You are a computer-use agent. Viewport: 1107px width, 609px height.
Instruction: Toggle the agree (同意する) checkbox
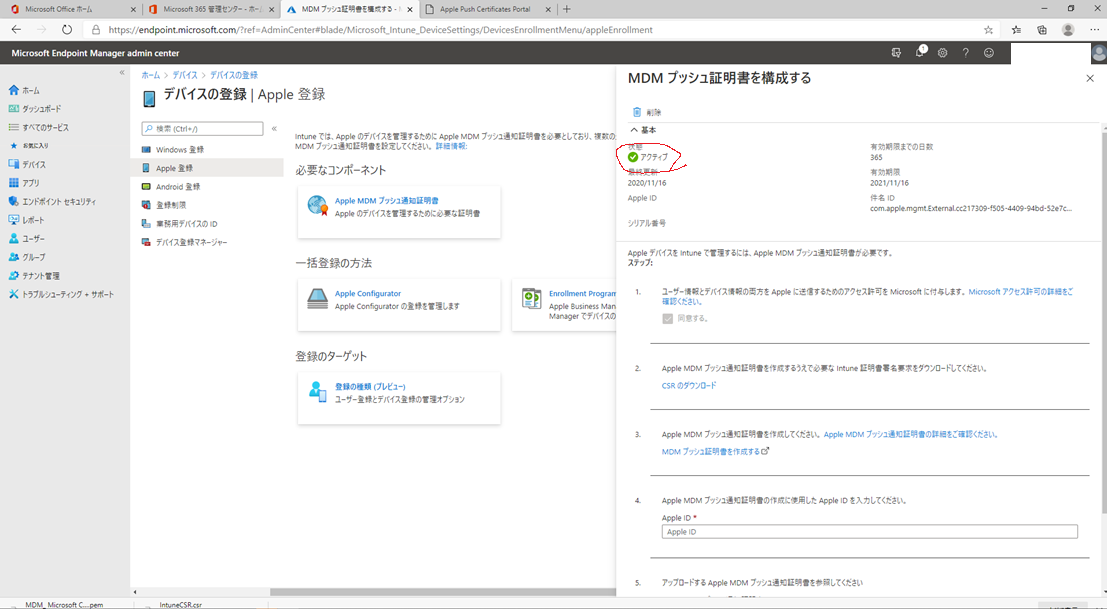point(668,318)
